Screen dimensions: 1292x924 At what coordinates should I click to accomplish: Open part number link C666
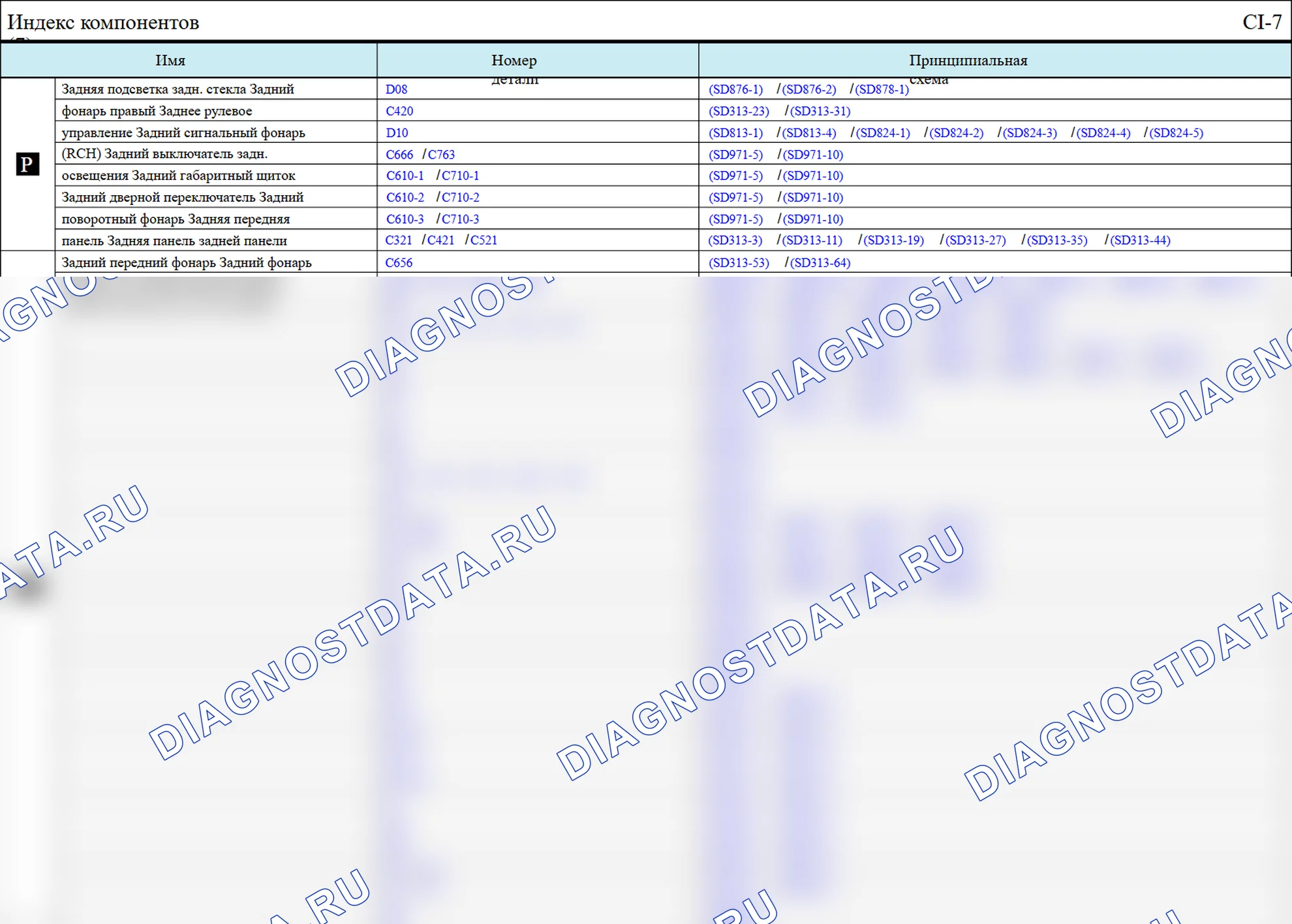[x=399, y=155]
